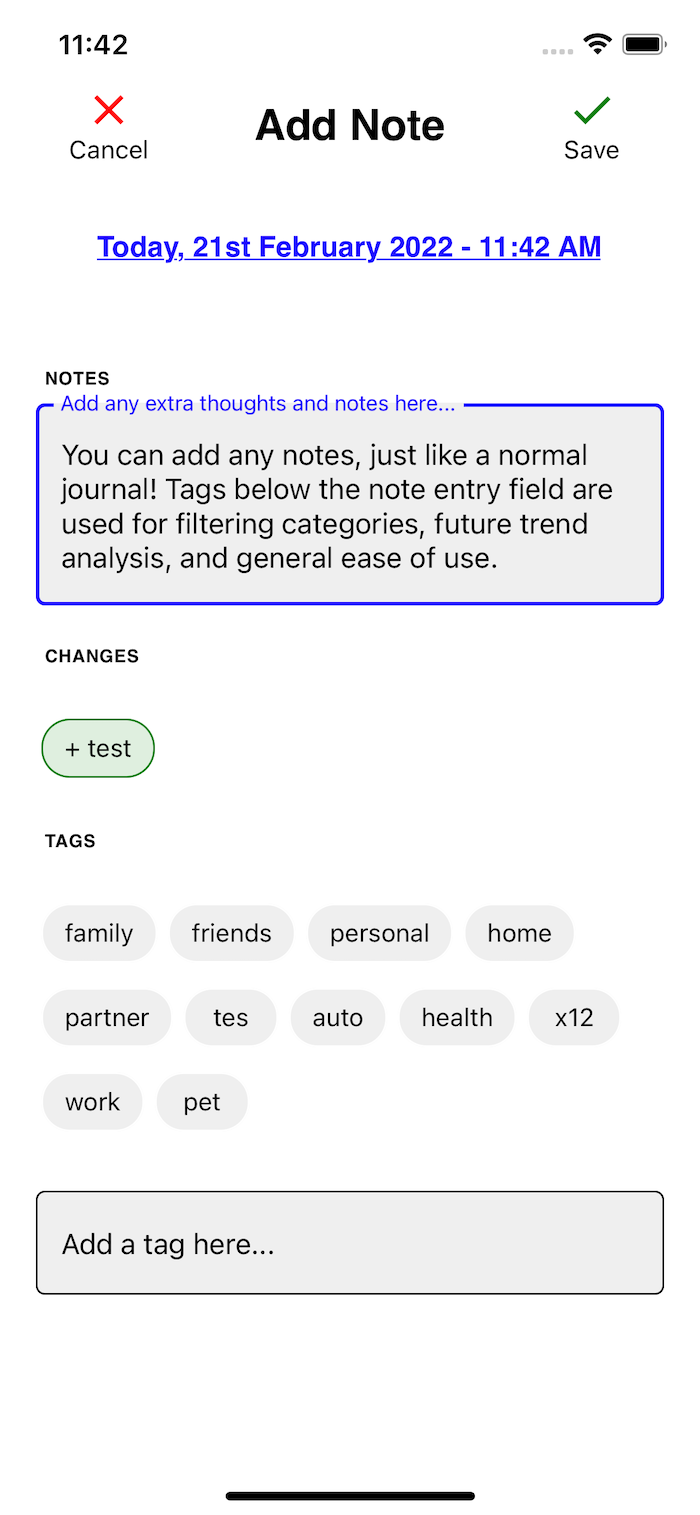This screenshot has width=700, height=1515.
Task: Choose the 'partner' tag
Action: click(x=107, y=1018)
